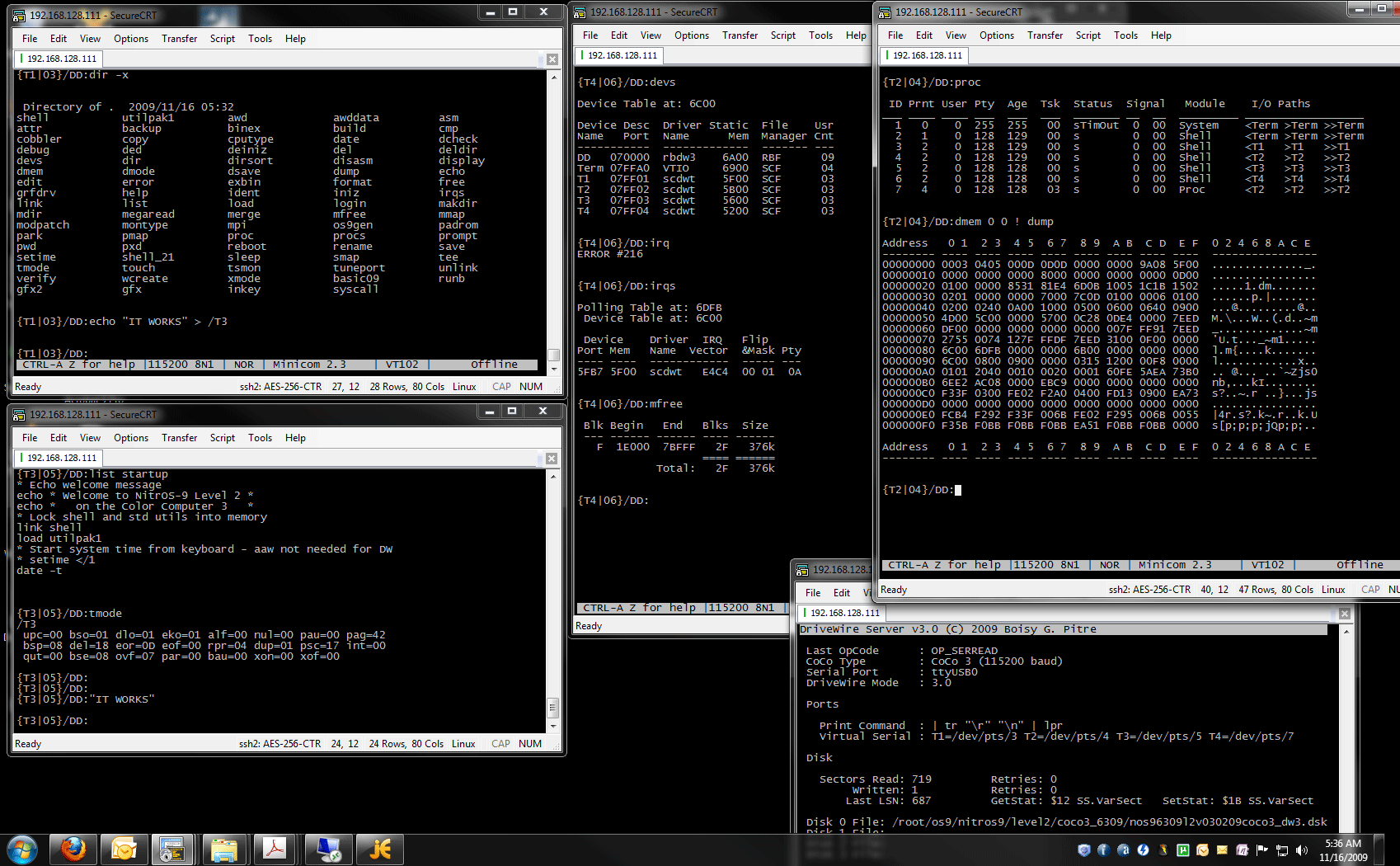Click the OneNote tray icon

coord(1243,850)
